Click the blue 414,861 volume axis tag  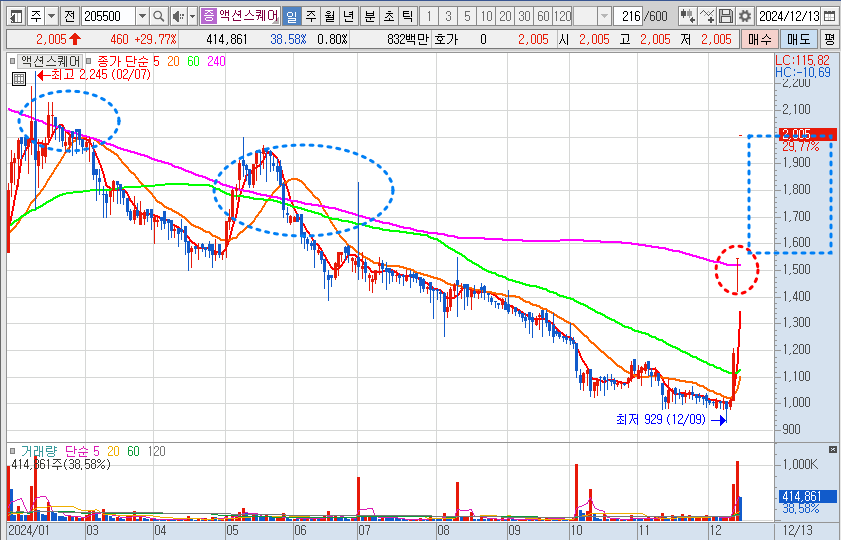click(808, 497)
